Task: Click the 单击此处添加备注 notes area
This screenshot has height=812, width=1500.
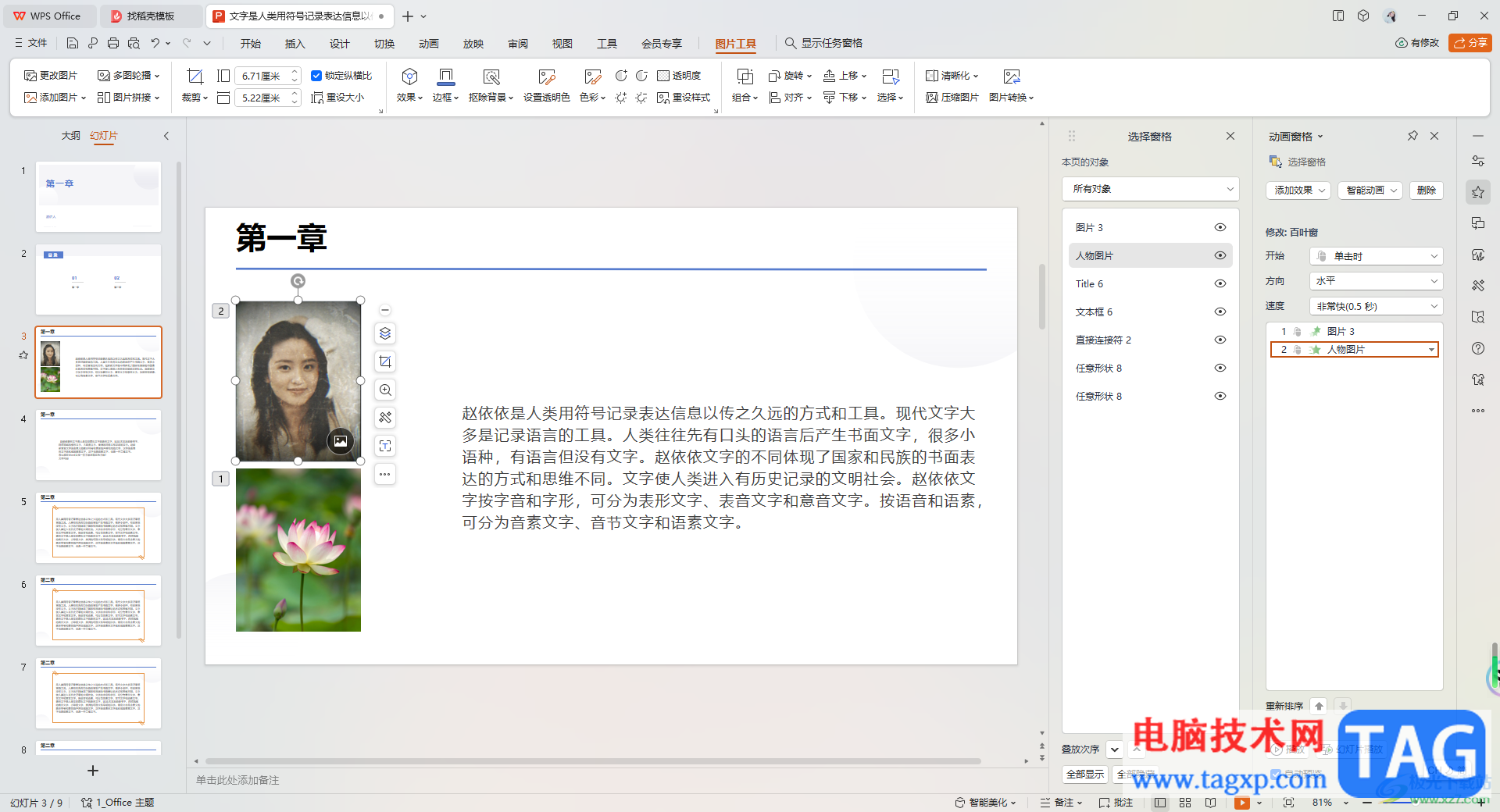Action: tap(237, 780)
